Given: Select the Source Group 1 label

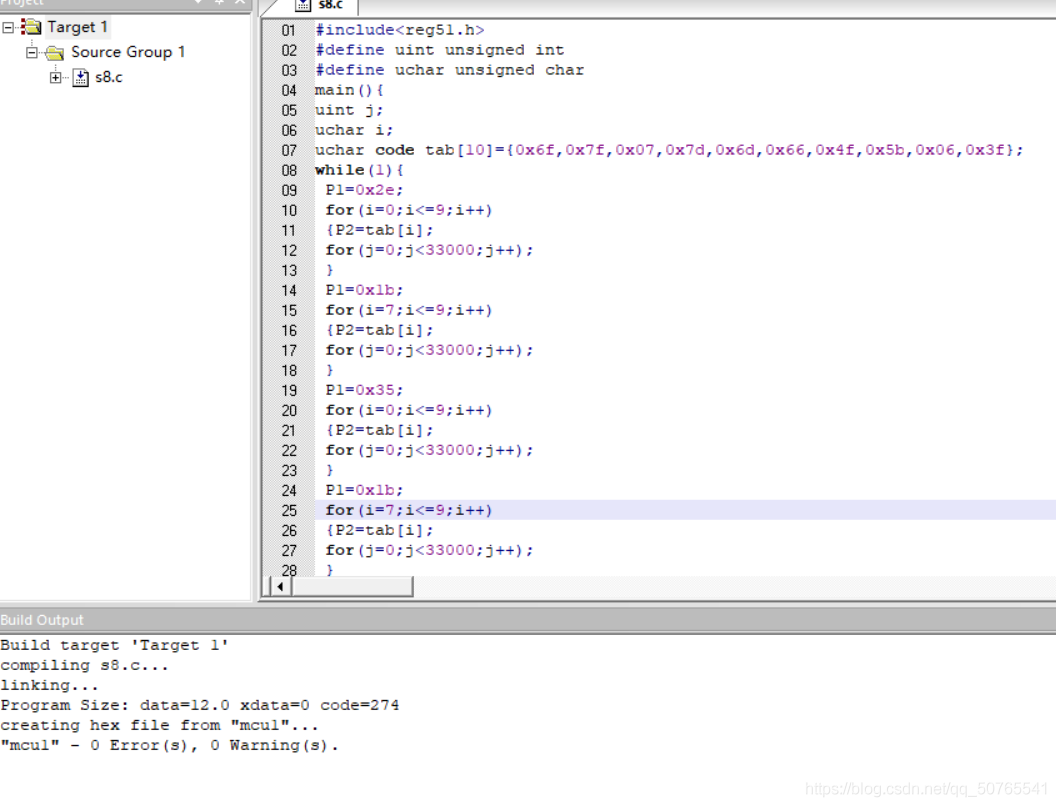Looking at the screenshot, I should 128,52.
